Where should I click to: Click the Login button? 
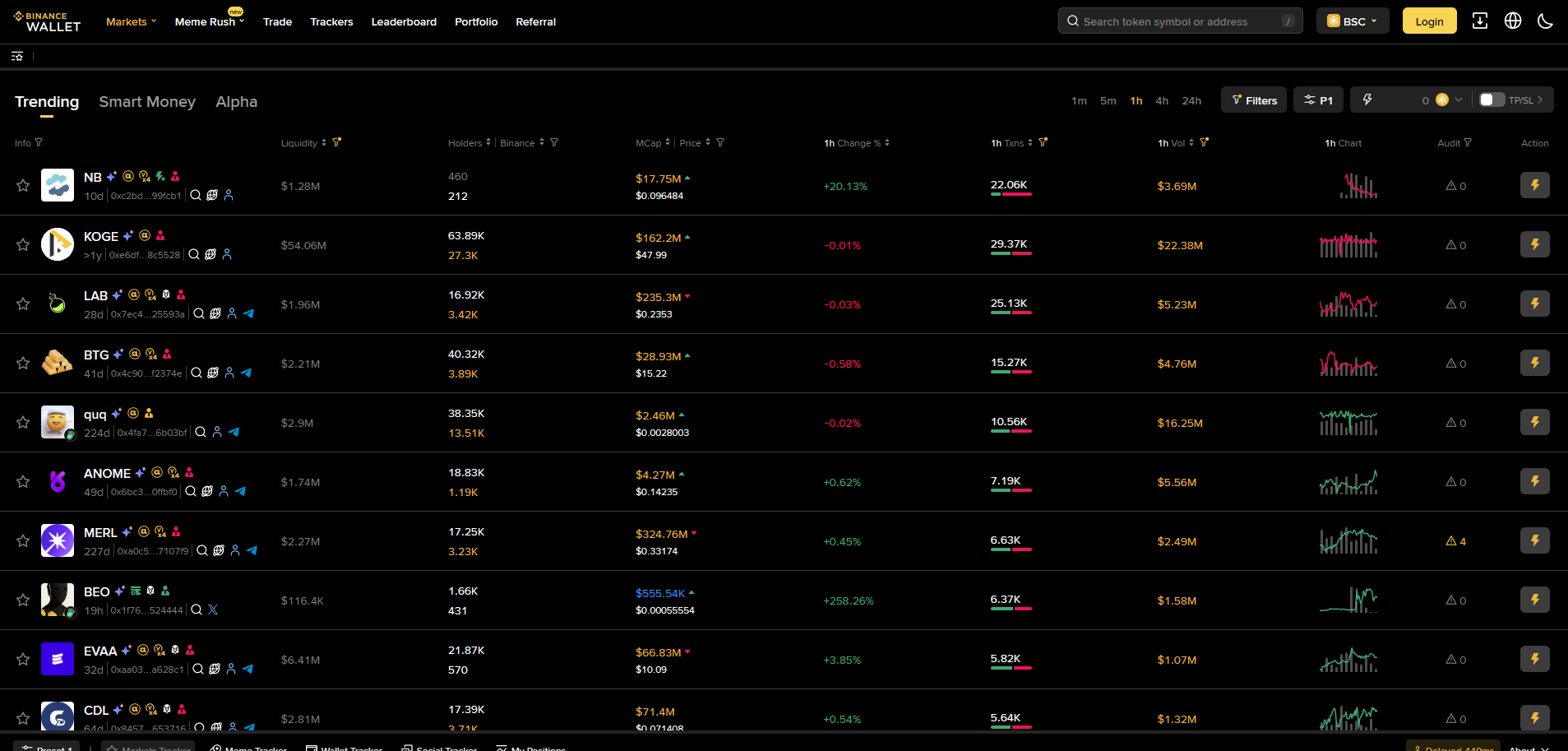[1428, 21]
